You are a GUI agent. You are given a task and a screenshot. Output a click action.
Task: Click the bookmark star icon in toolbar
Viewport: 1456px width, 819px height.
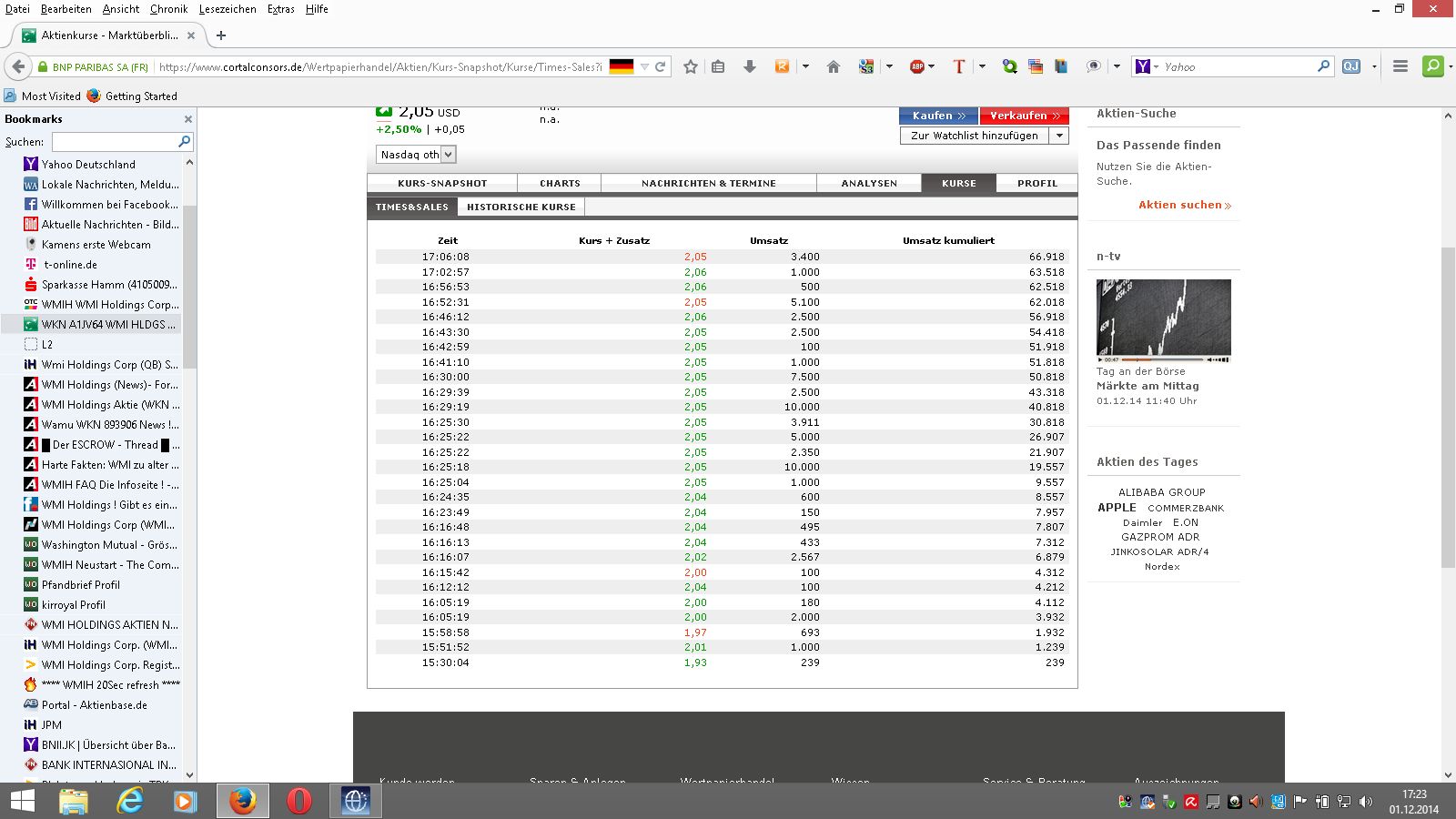[691, 66]
